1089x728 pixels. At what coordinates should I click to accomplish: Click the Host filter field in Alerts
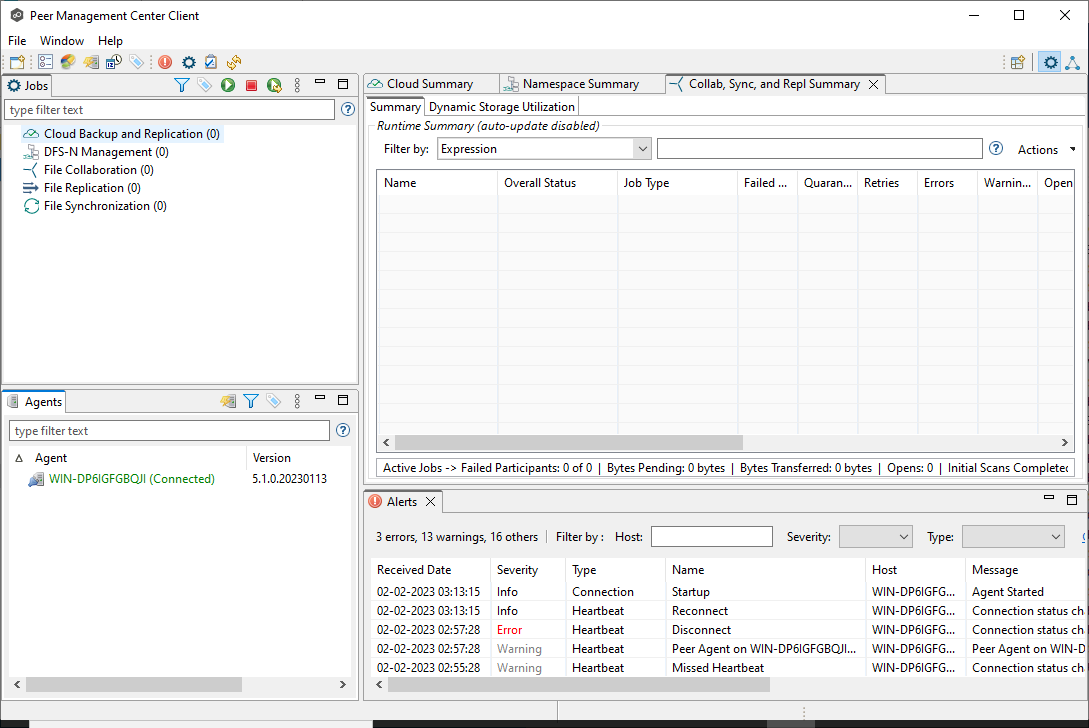click(711, 537)
